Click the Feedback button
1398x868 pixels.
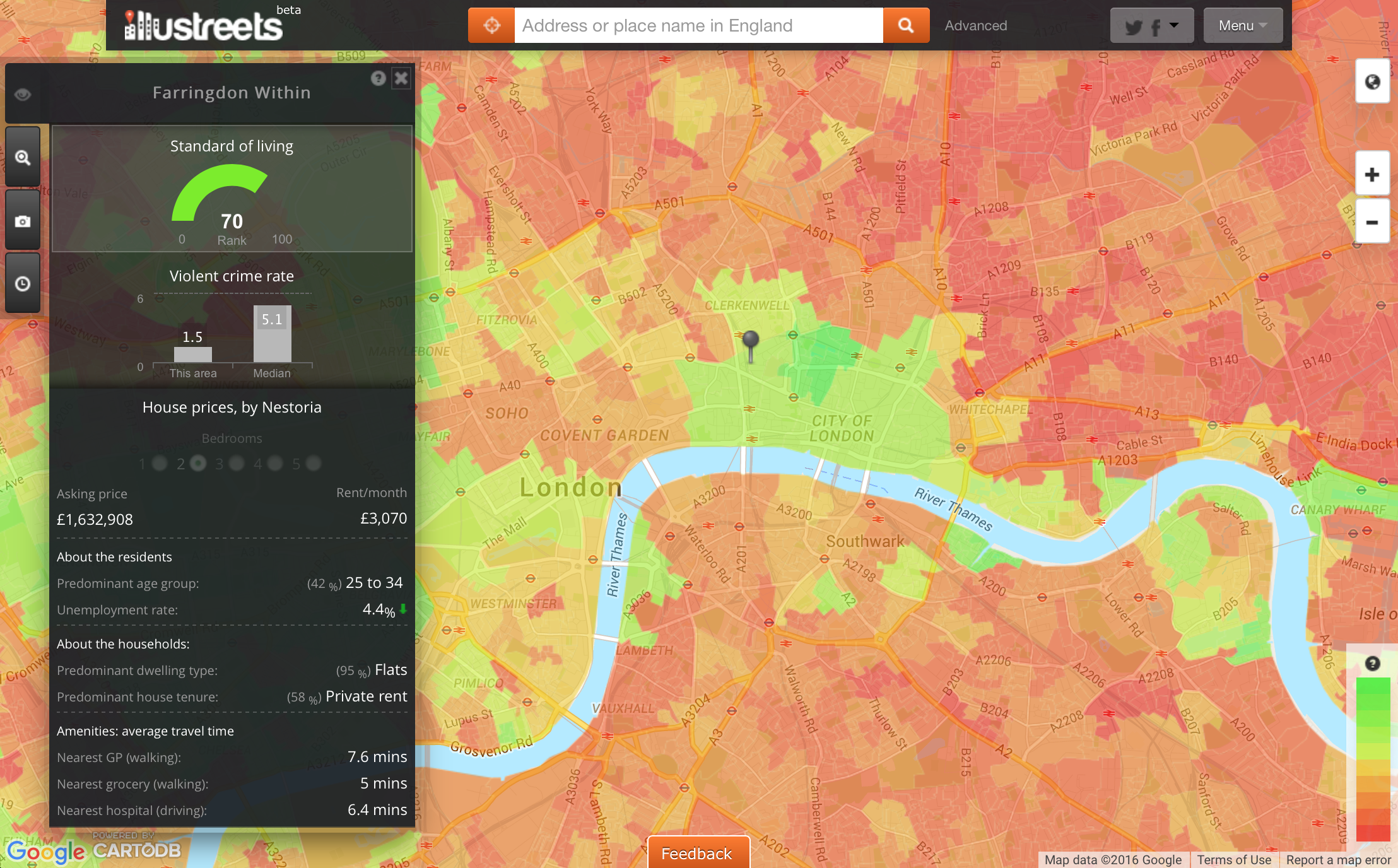[x=698, y=853]
